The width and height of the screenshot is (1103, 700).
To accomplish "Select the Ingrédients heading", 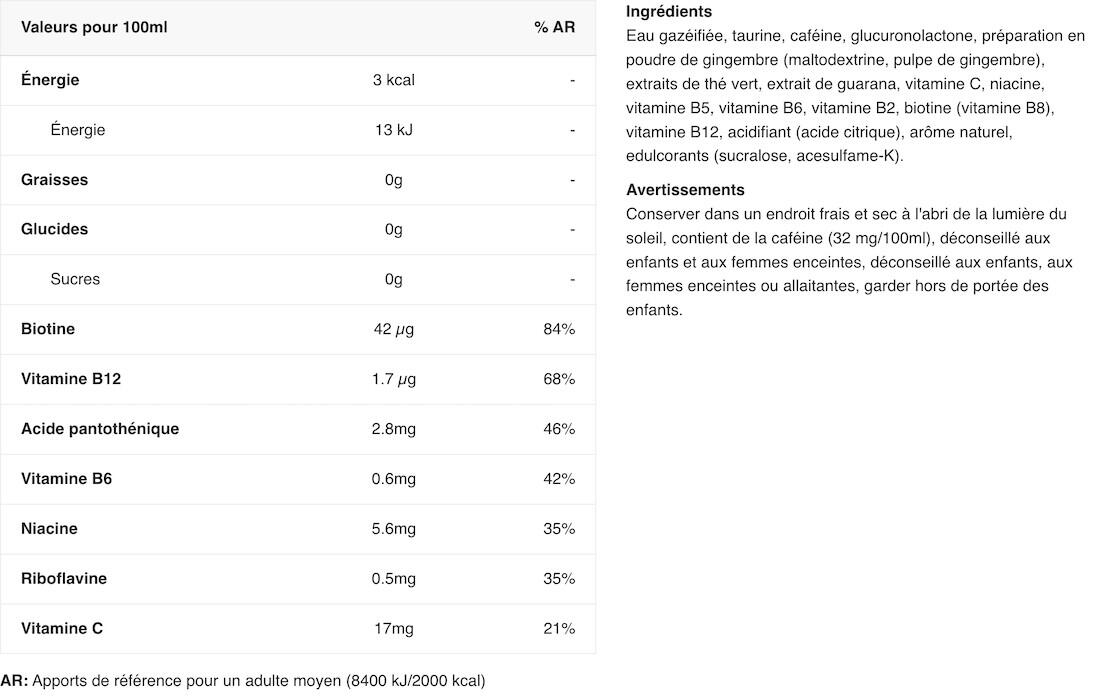I will click(669, 11).
